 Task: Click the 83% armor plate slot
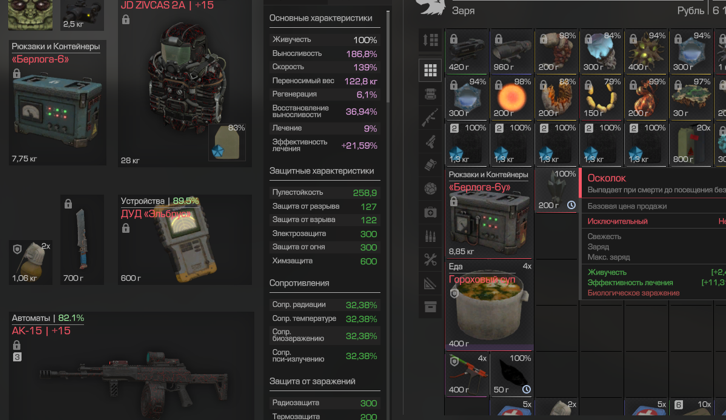(x=227, y=142)
